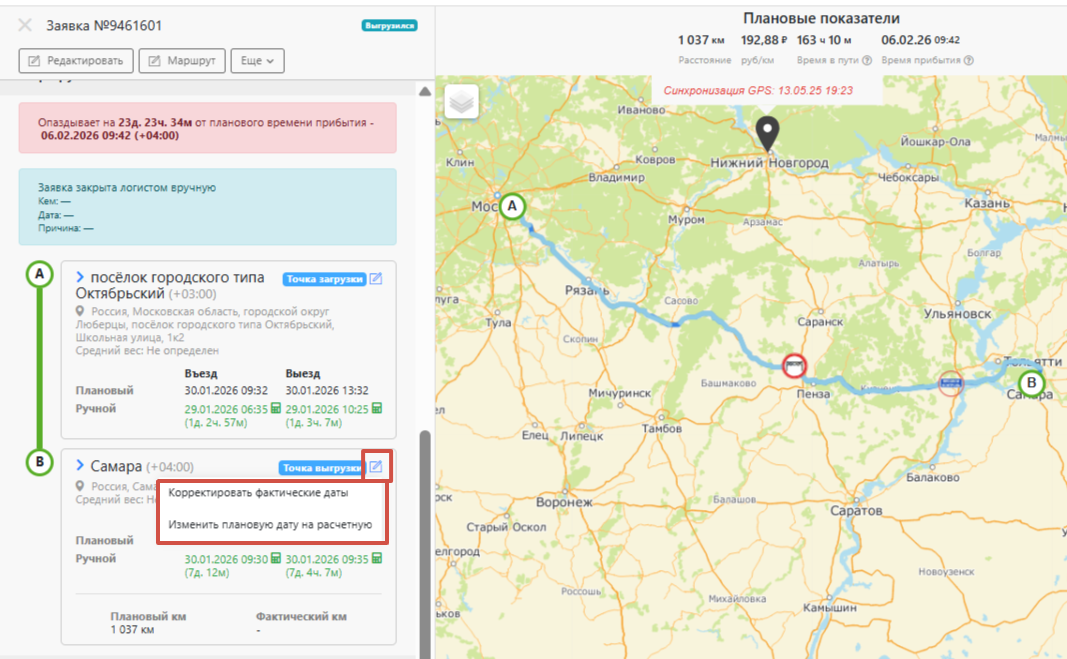Image resolution: width=1067 pixels, height=659 pixels.
Task: Click the Точка загрузки badge
Action: tap(324, 279)
